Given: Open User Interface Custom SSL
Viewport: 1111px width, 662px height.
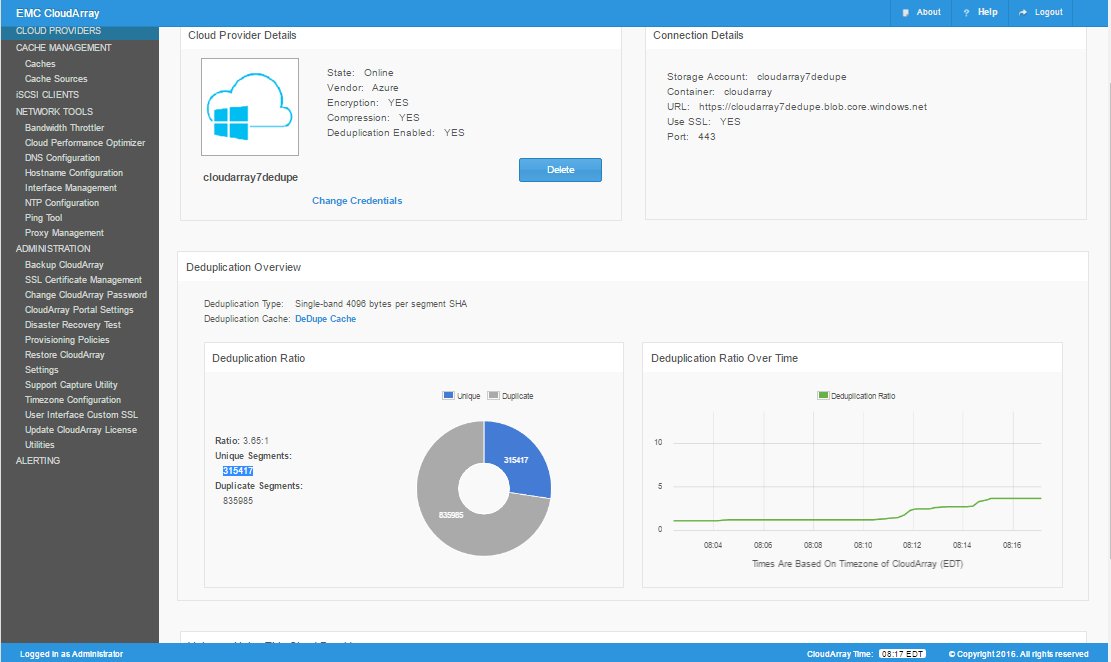Looking at the screenshot, I should [81, 415].
